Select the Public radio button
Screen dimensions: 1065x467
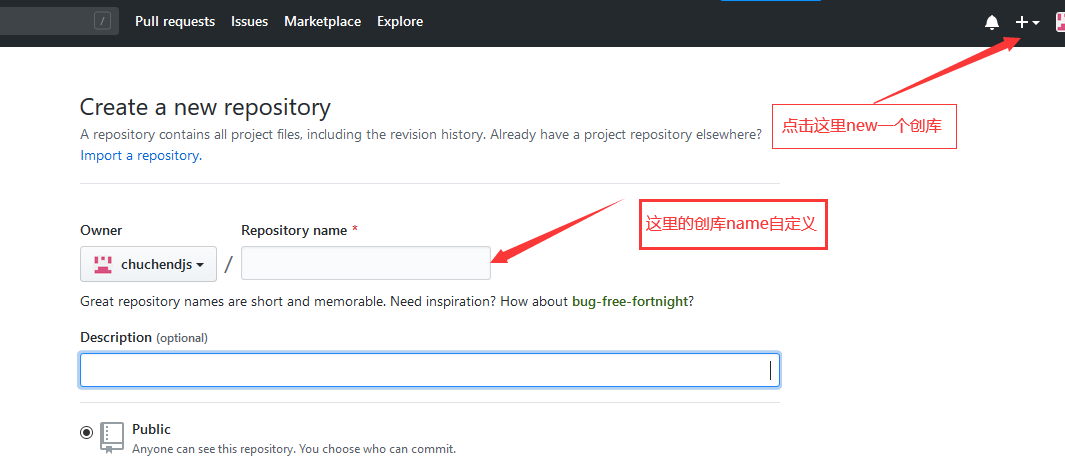[87, 432]
